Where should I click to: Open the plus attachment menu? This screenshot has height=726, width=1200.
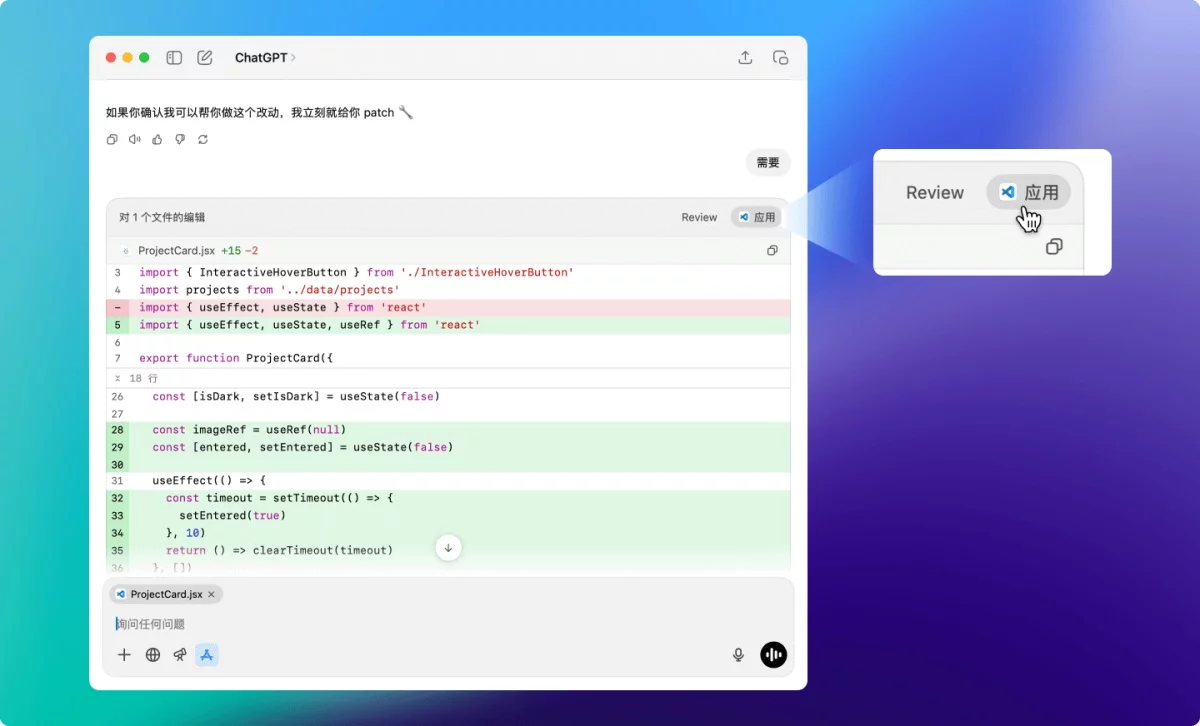tap(124, 655)
